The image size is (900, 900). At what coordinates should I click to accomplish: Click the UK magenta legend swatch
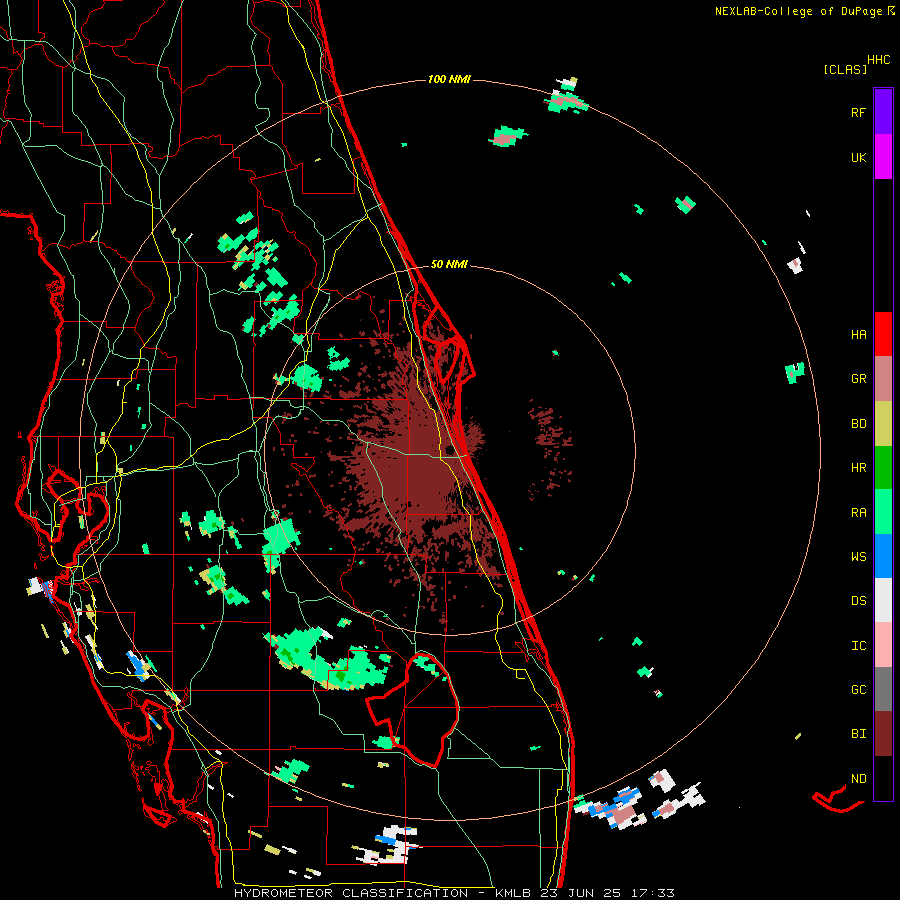point(883,157)
